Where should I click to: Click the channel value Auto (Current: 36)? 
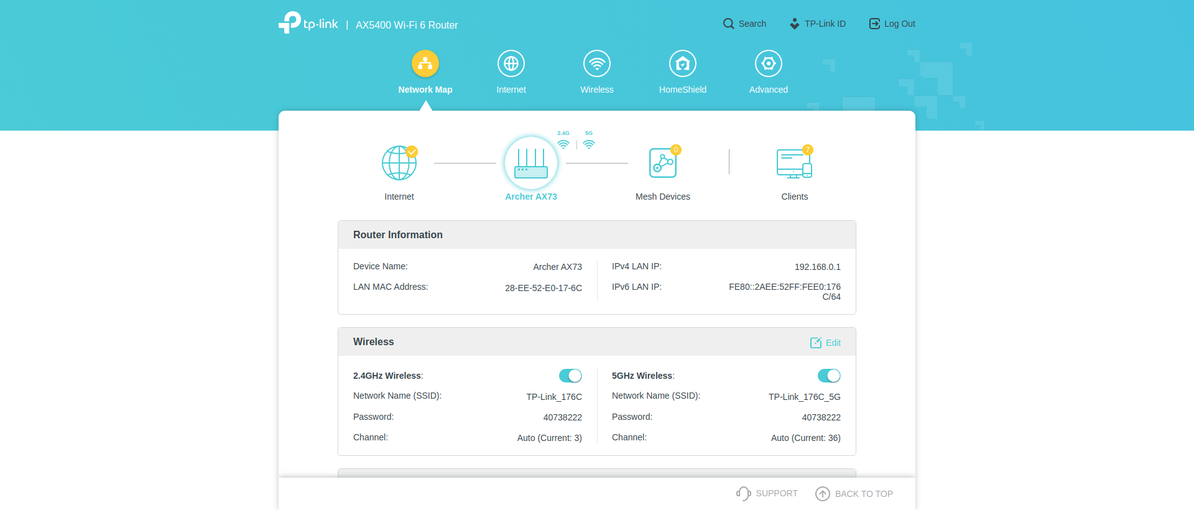coord(806,438)
